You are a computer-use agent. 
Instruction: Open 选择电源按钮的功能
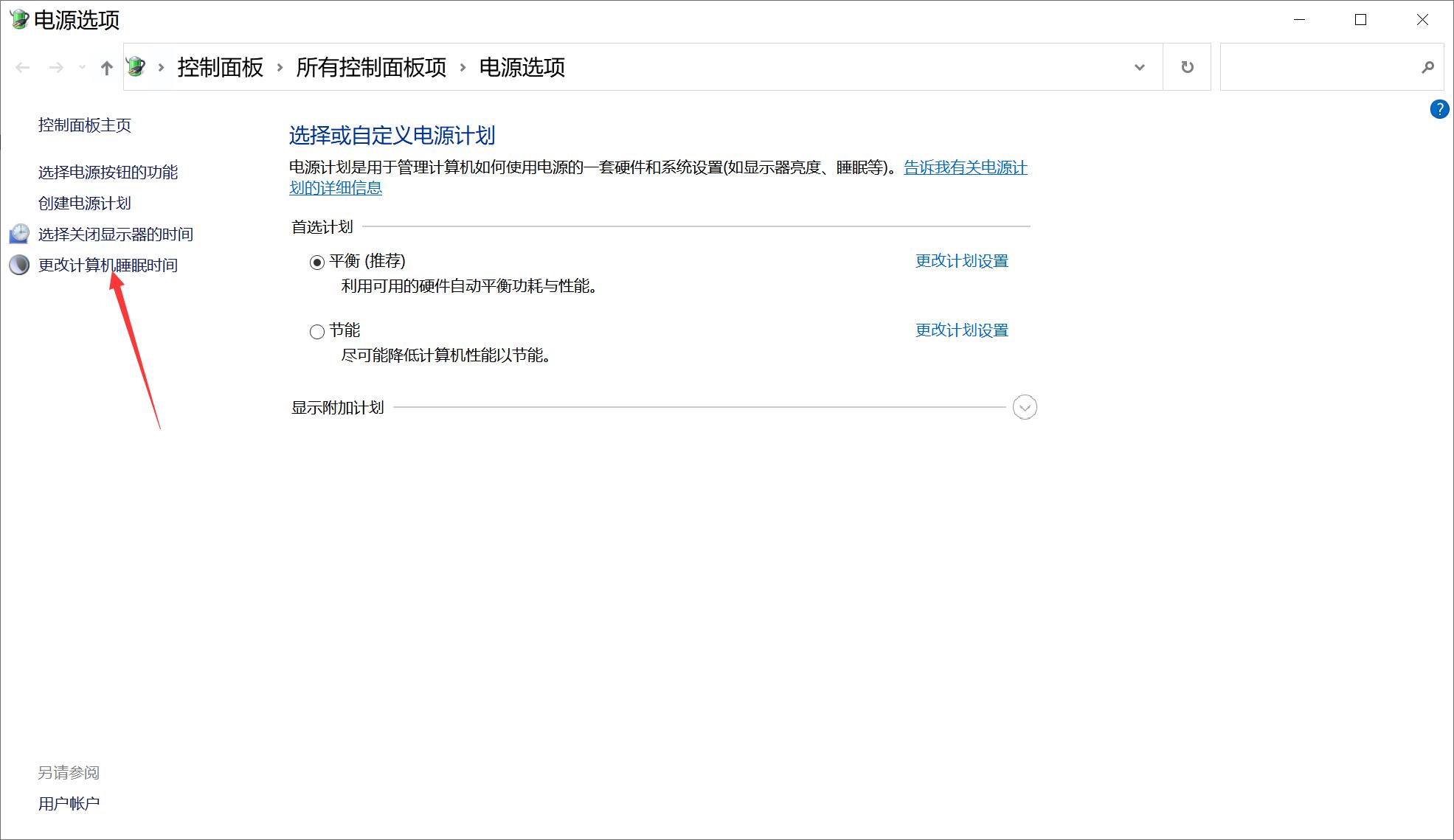tap(108, 173)
